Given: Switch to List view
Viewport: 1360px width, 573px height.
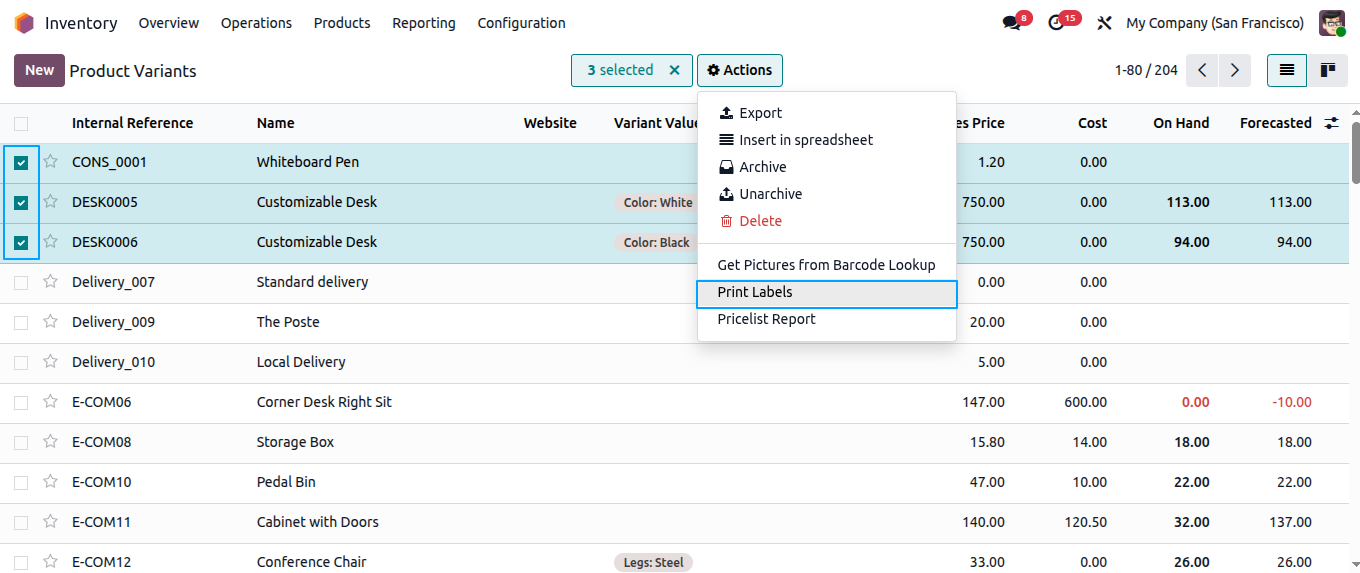Looking at the screenshot, I should tap(1287, 70).
